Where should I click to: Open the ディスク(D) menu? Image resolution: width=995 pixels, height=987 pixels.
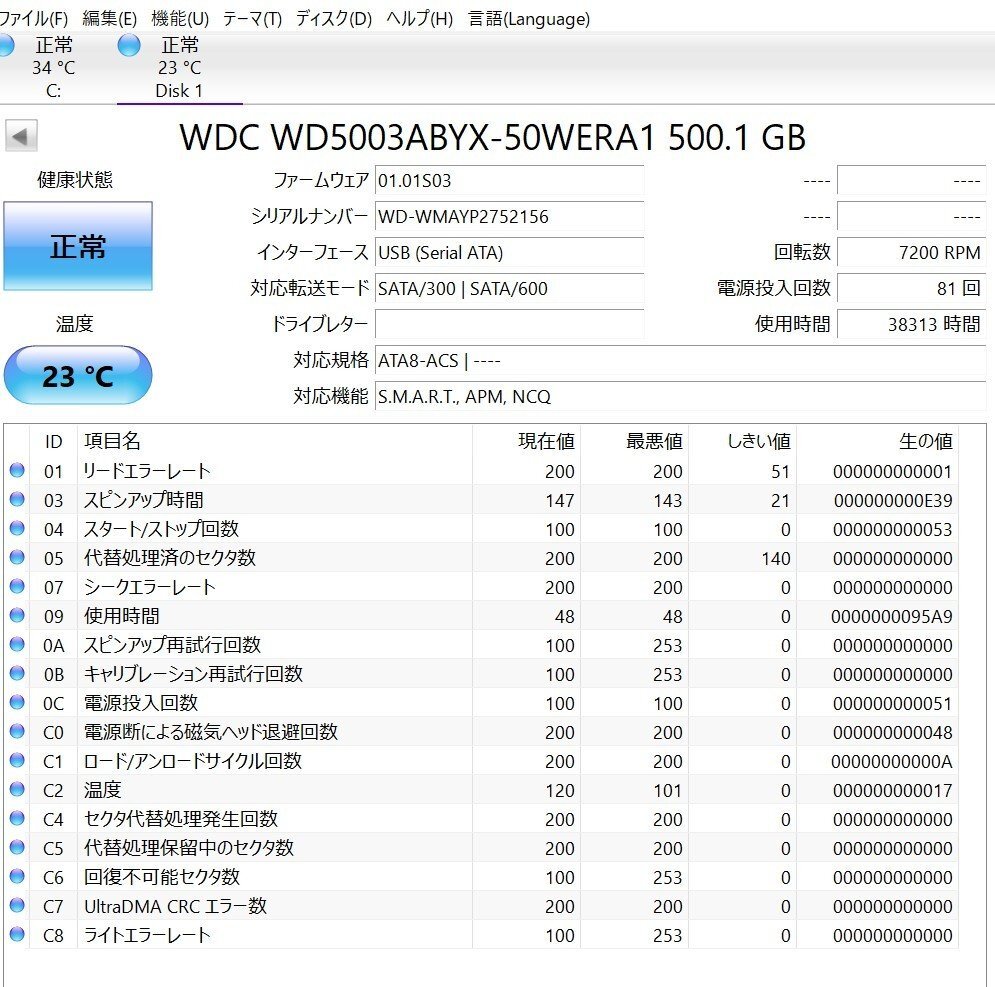pyautogui.click(x=333, y=19)
